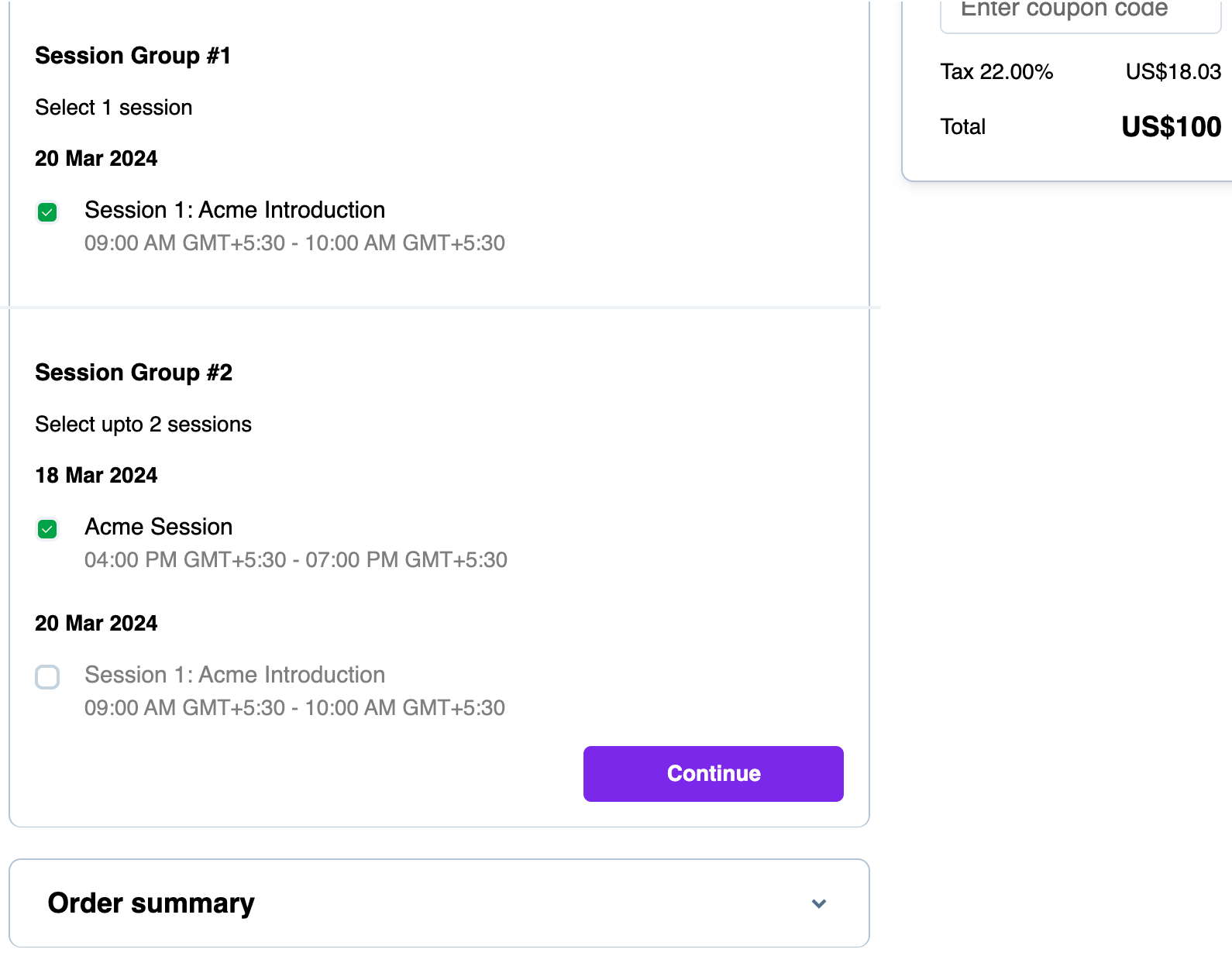Click the 18 Mar 2024 date heading

coord(96,476)
